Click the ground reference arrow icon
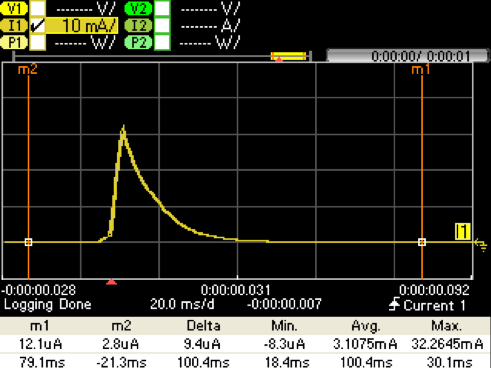This screenshot has height=368, width=491. (481, 244)
